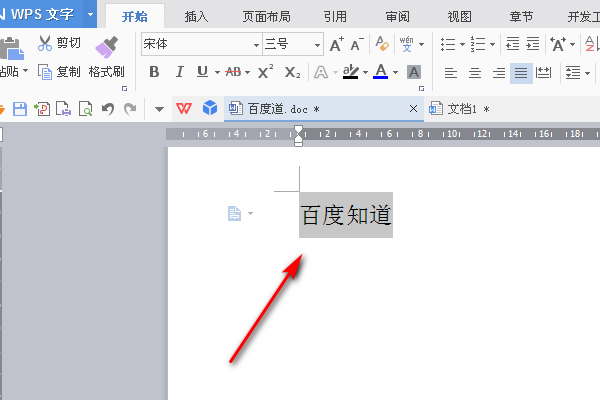The width and height of the screenshot is (600, 400).
Task: Toggle Subscript X₂ formatting
Action: point(292,72)
